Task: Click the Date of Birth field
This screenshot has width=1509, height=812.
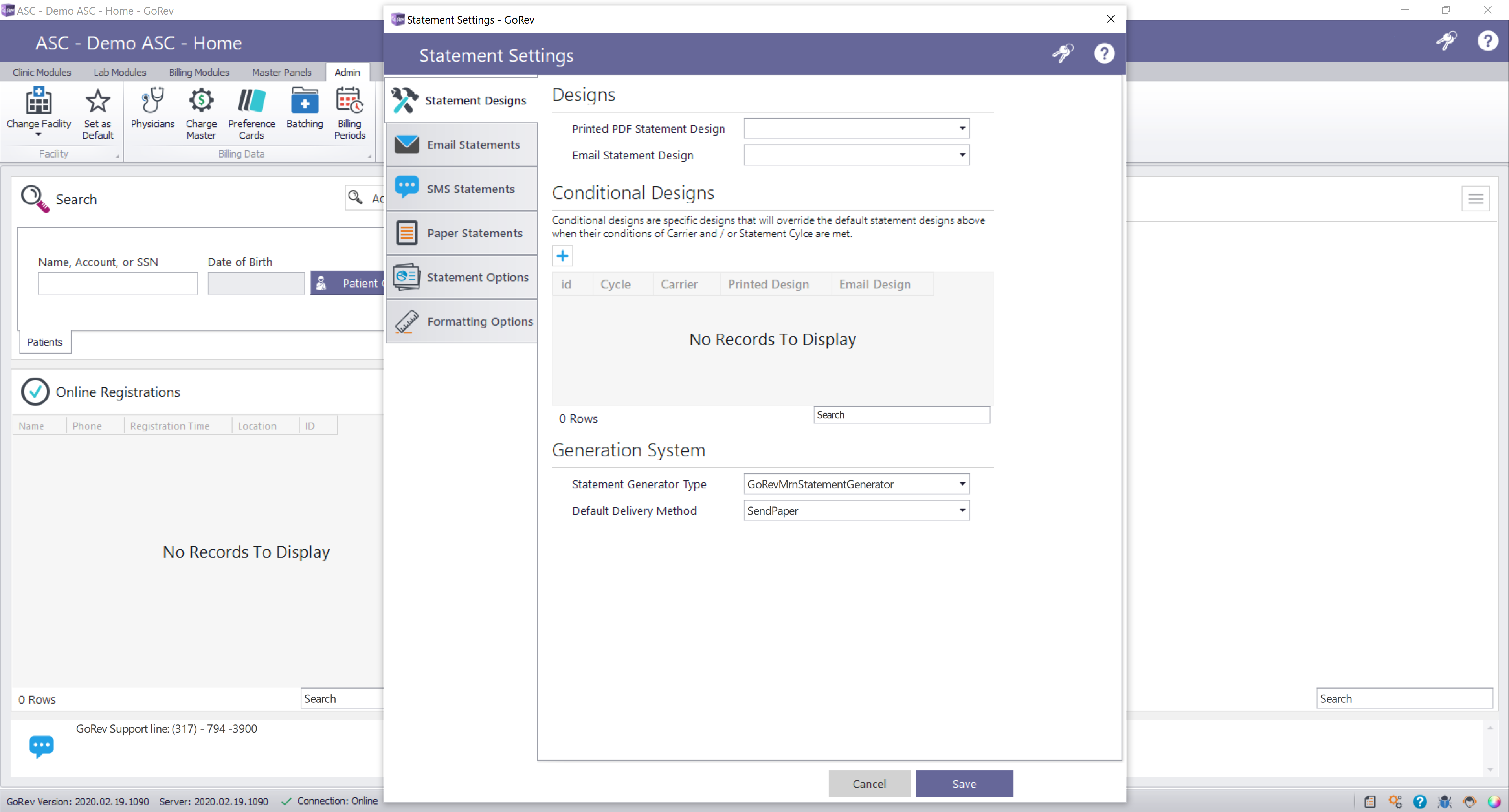Action: 256,284
